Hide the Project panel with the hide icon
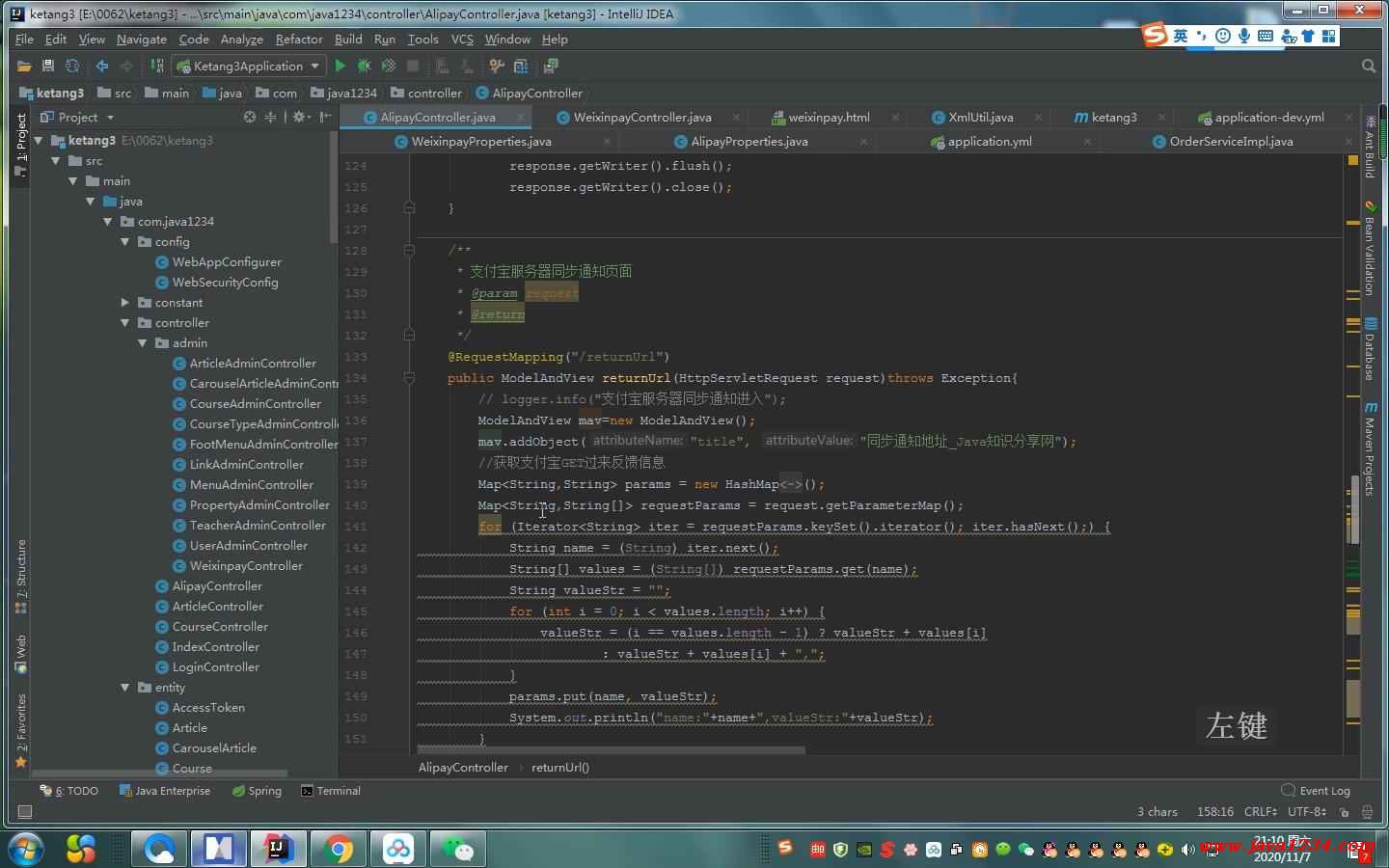The image size is (1389, 868). click(325, 117)
